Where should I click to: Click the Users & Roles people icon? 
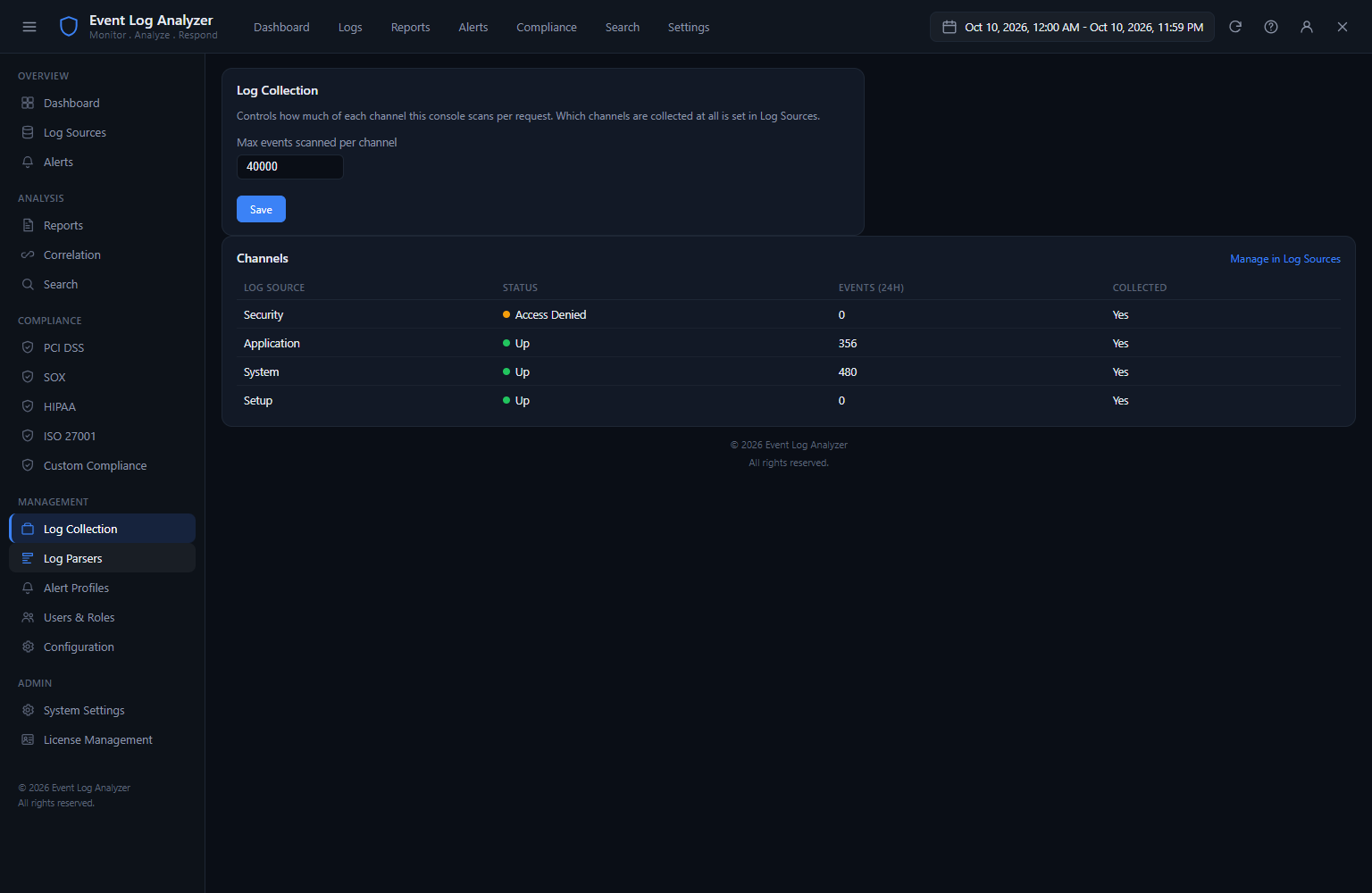pyautogui.click(x=28, y=617)
